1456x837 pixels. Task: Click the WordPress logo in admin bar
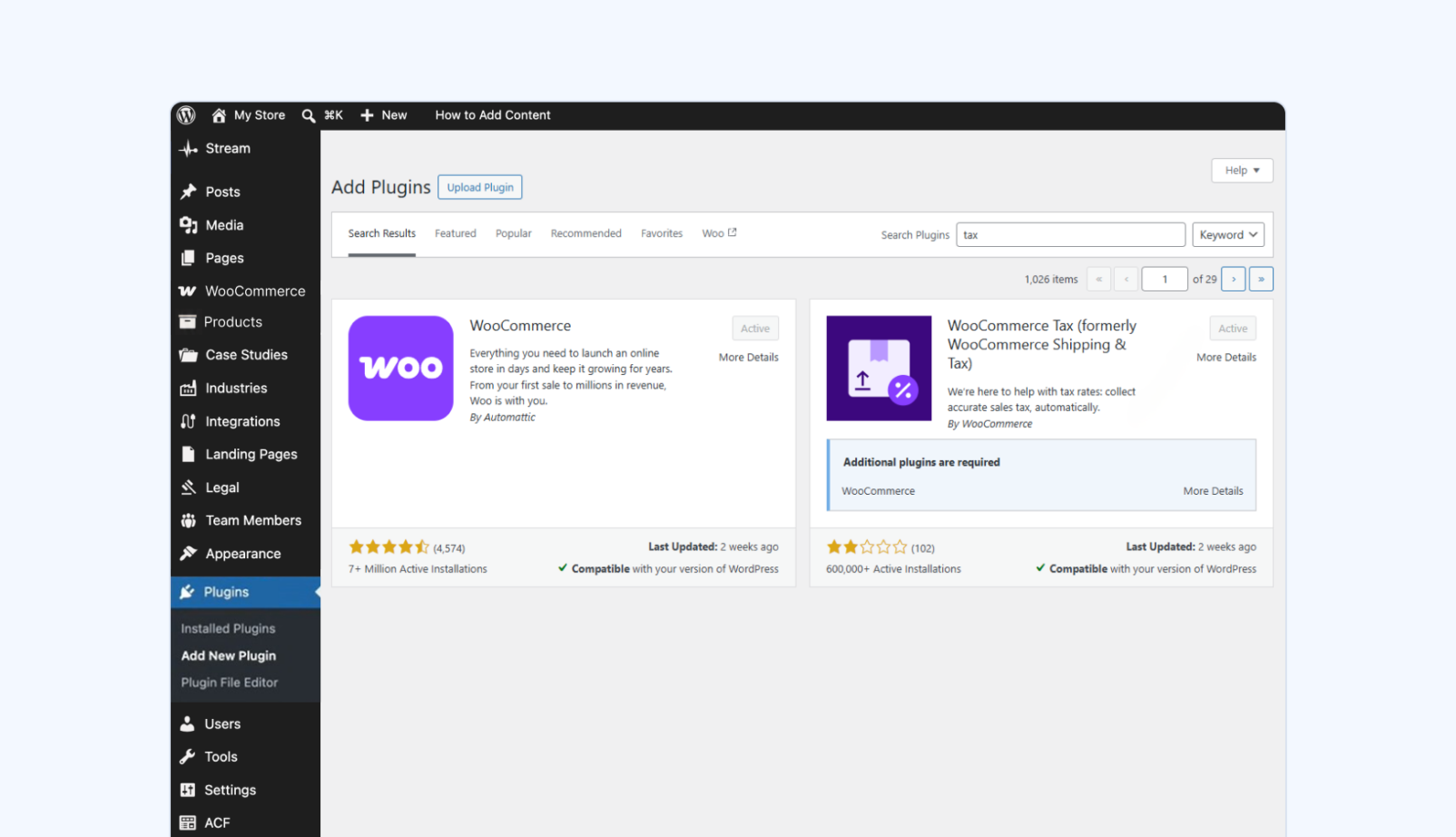pos(186,115)
